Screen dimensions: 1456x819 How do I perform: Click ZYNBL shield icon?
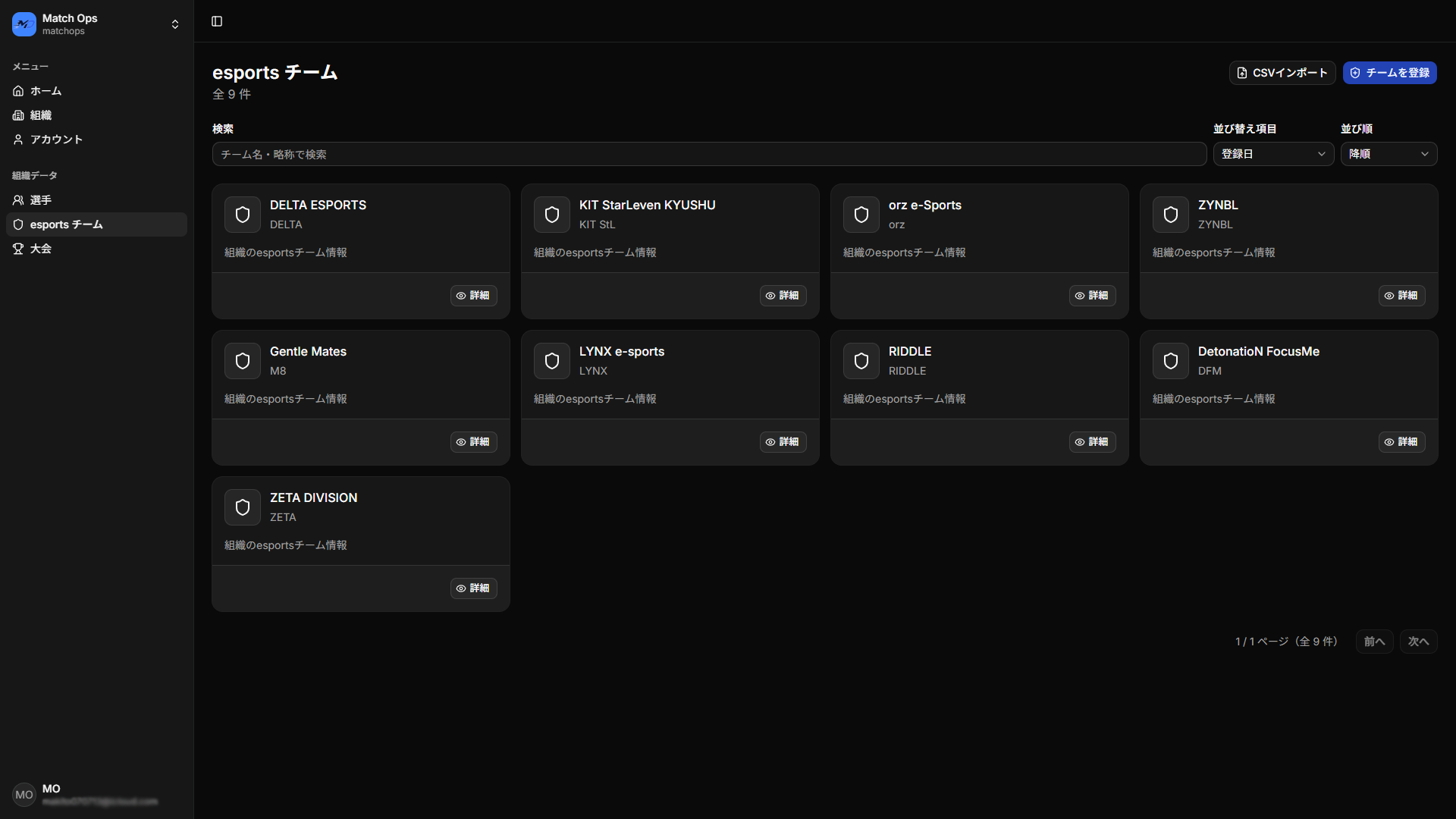coord(1171,215)
